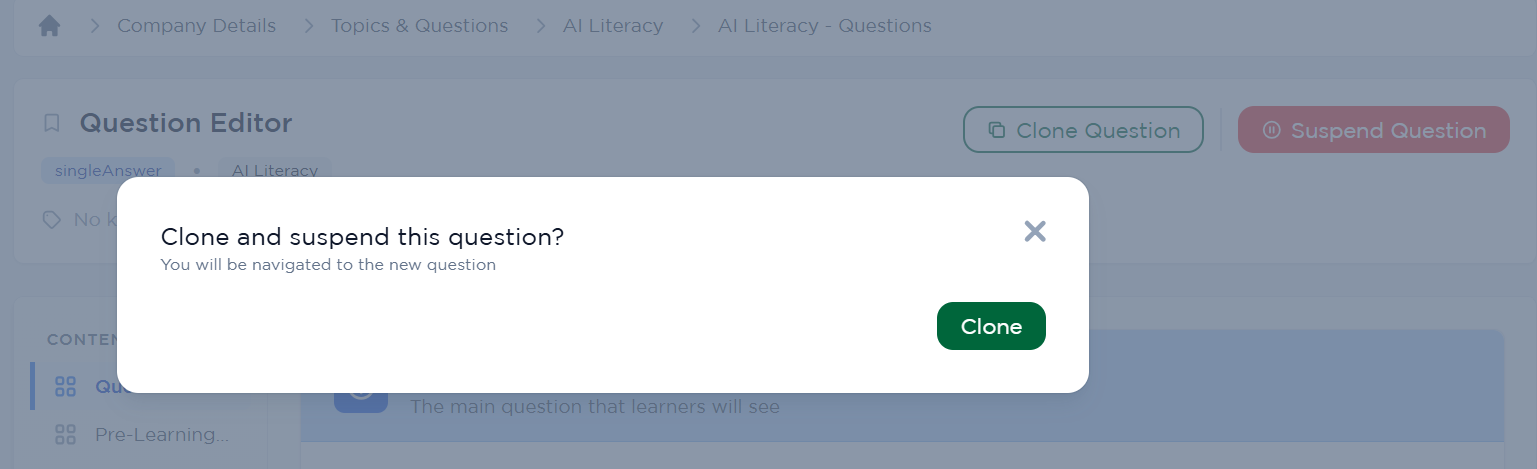The height and width of the screenshot is (469, 1537).
Task: Open Company Details breadcrumb link
Action: 196,26
